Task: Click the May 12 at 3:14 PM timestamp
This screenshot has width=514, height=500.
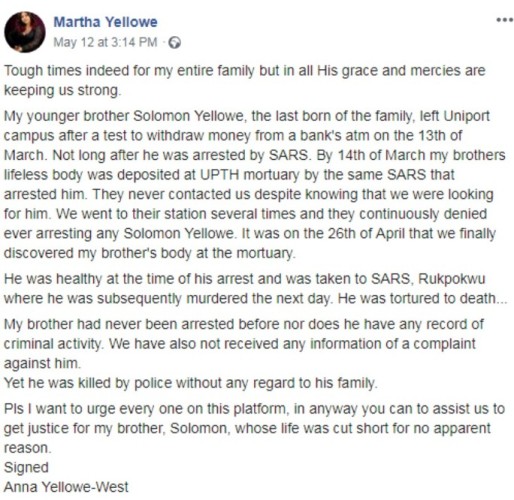Action: (x=105, y=42)
